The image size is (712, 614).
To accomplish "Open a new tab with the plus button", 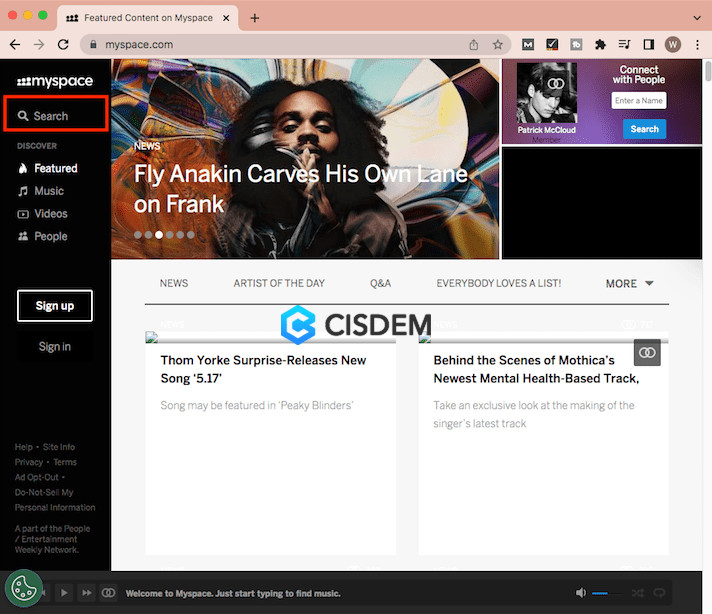I will pyautogui.click(x=255, y=18).
